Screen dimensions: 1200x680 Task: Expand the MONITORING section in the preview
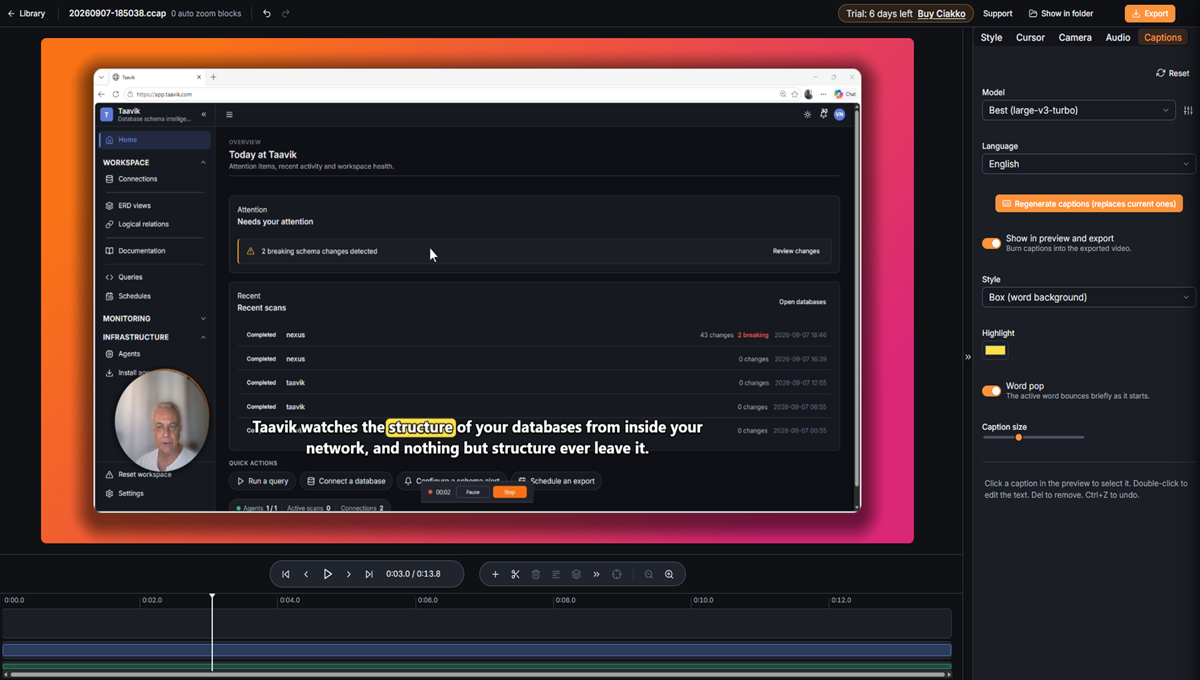203,319
